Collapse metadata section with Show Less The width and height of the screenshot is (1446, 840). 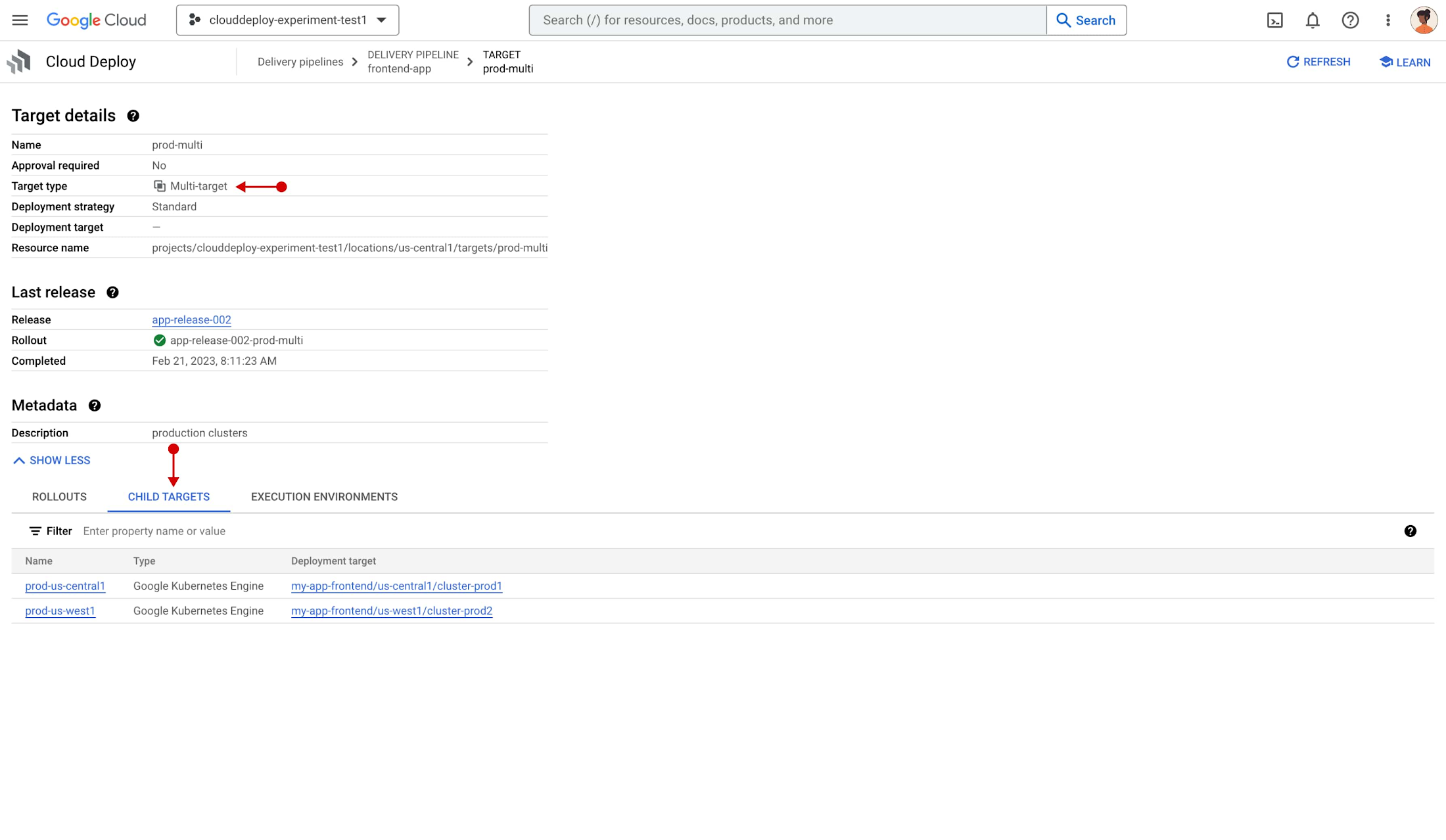point(51,460)
